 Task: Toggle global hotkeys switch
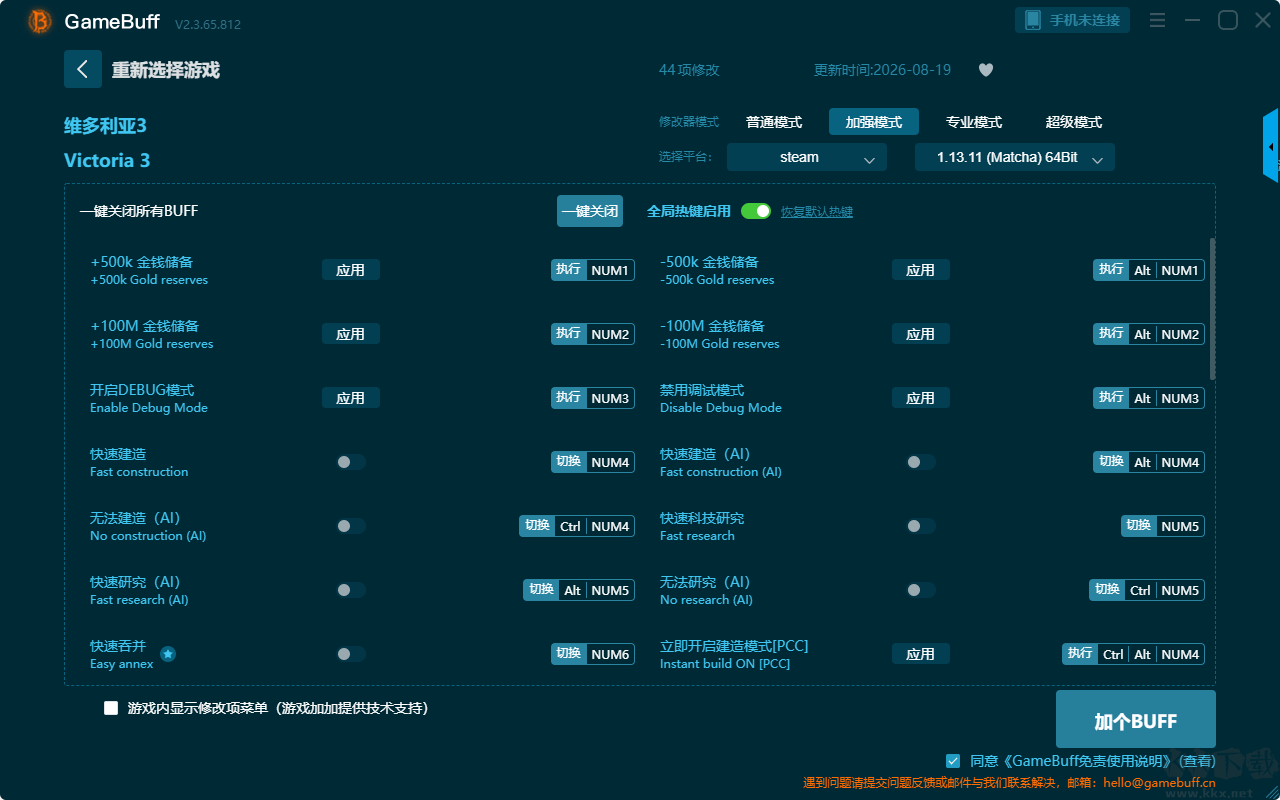(756, 211)
